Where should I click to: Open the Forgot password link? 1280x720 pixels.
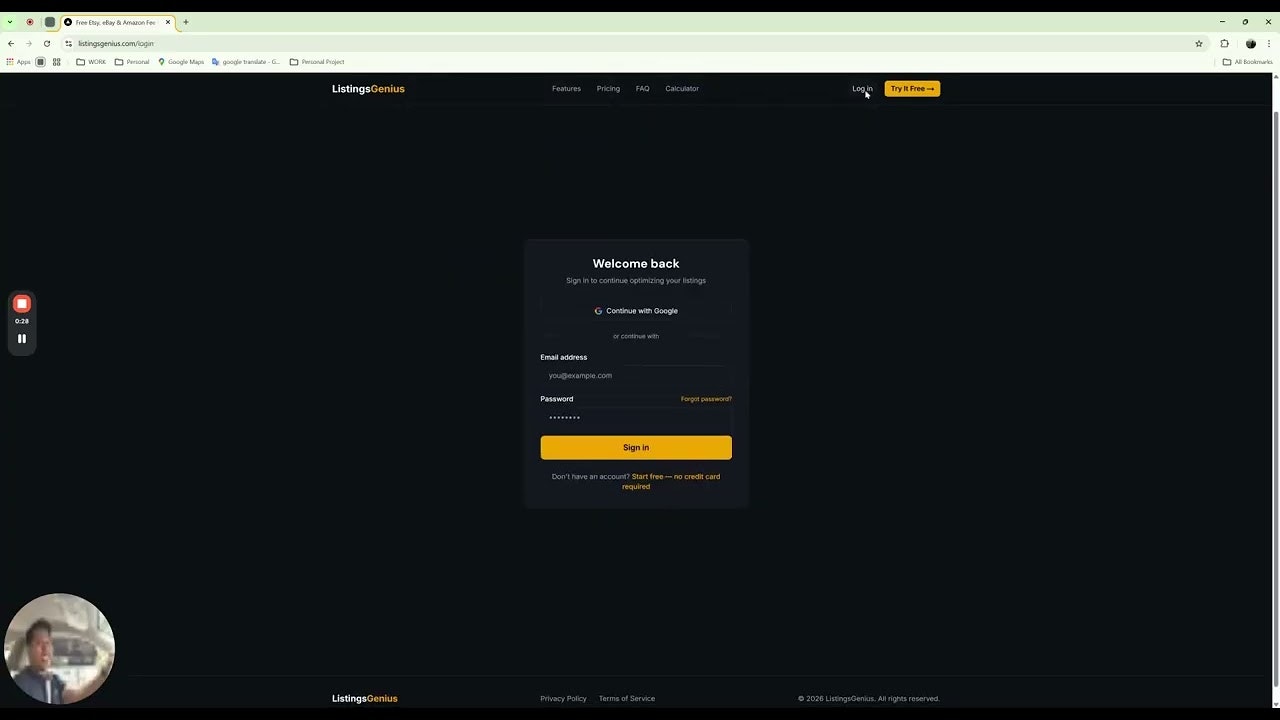(706, 399)
